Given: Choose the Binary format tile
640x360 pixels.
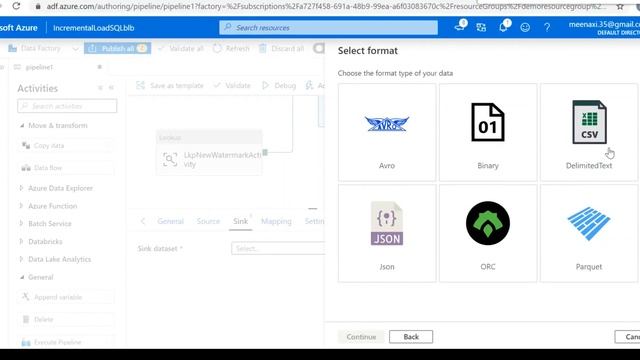Looking at the screenshot, I should pos(488,132).
